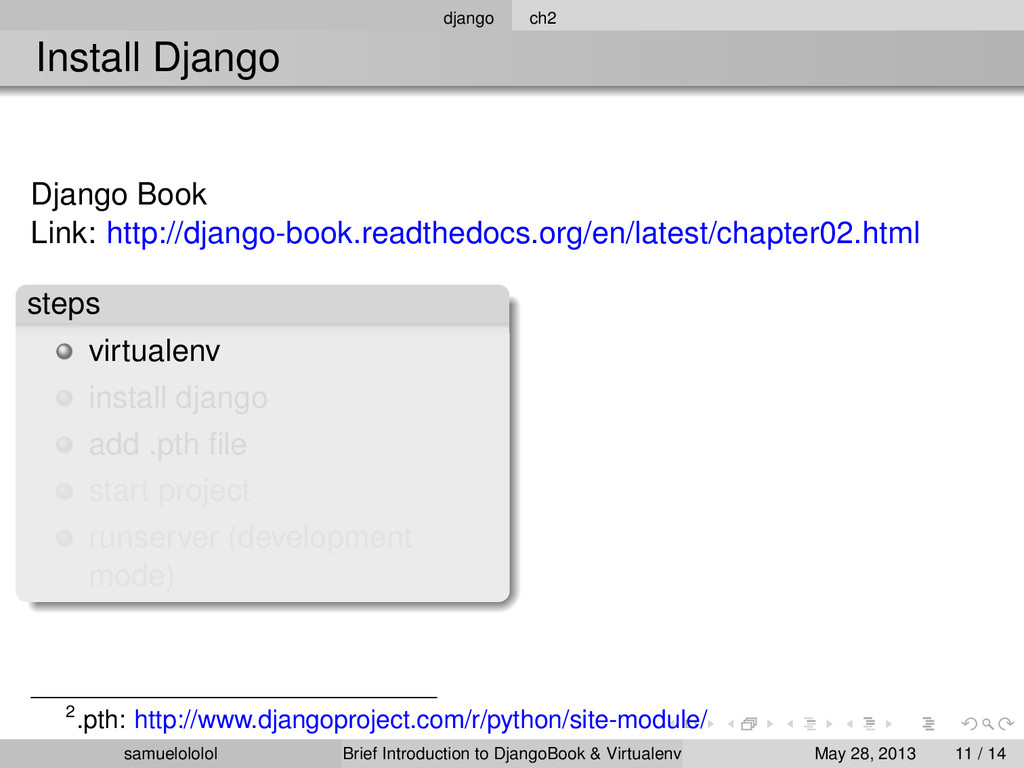Click the go-forward curved arrow icon

pyautogui.click(x=1006, y=724)
